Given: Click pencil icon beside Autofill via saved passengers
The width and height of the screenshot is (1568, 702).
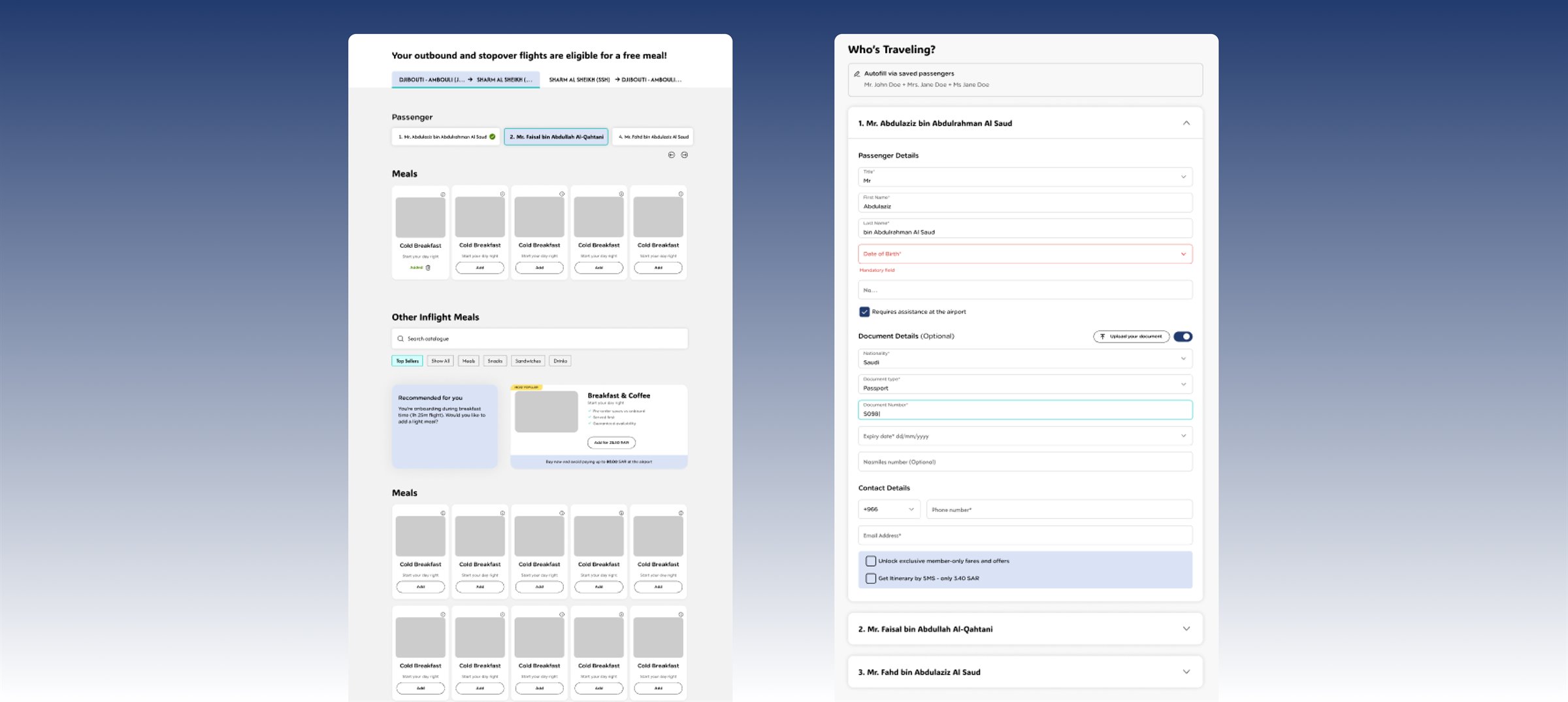Looking at the screenshot, I should click(x=857, y=74).
